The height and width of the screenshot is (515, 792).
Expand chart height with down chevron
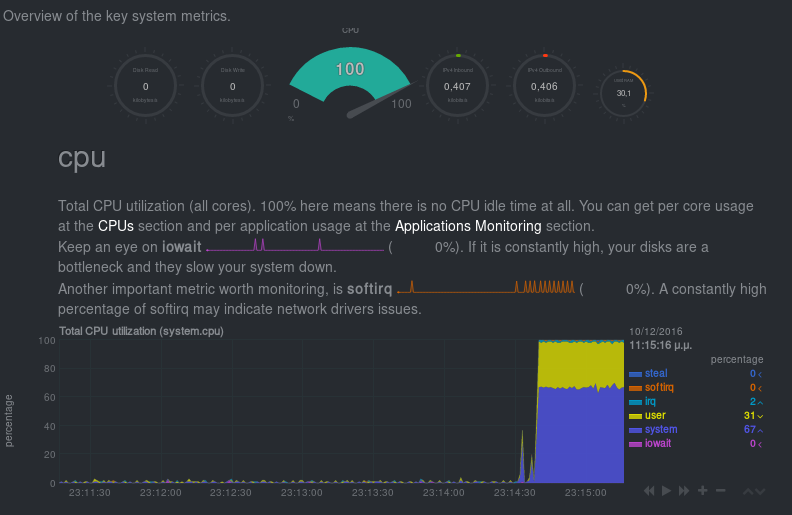tap(761, 491)
